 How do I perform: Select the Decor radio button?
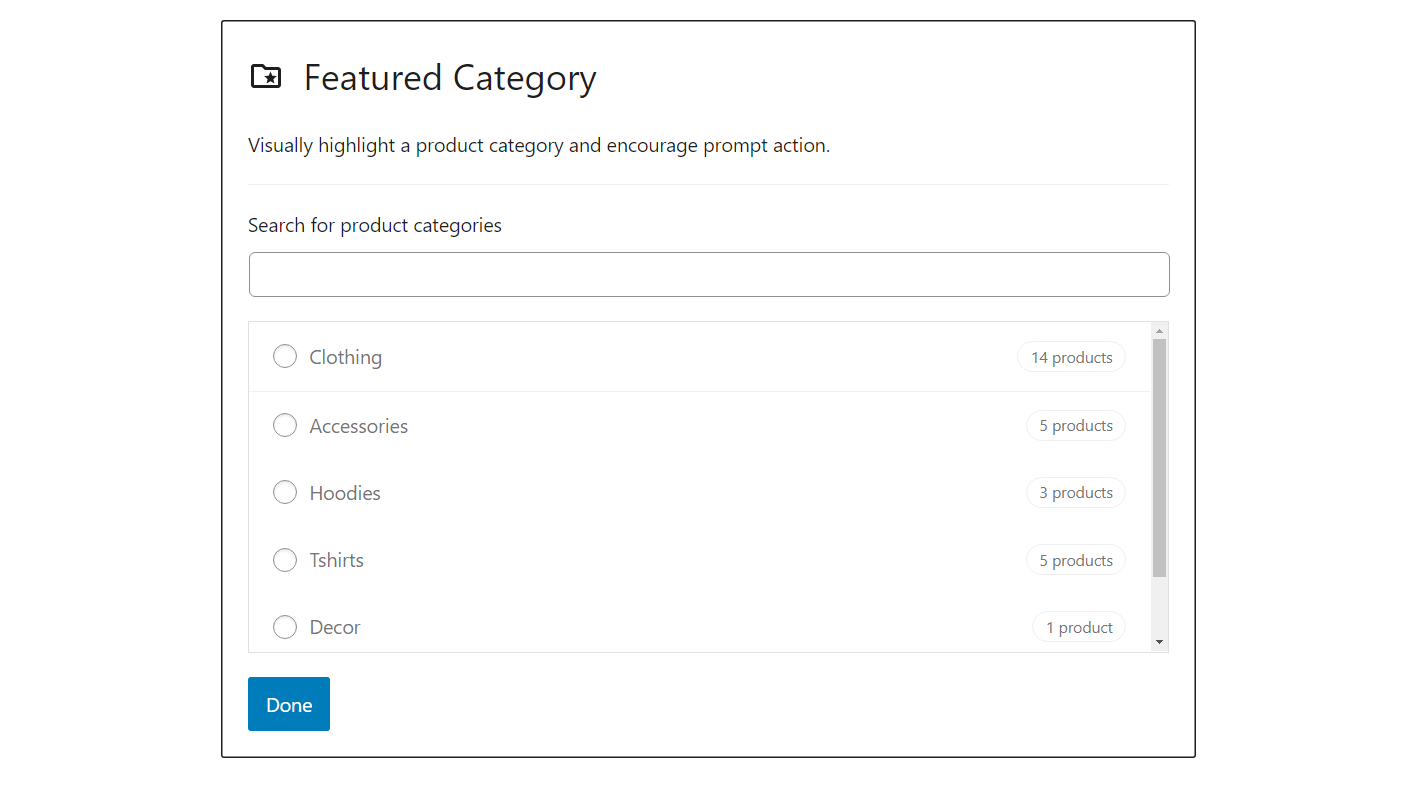pyautogui.click(x=285, y=627)
